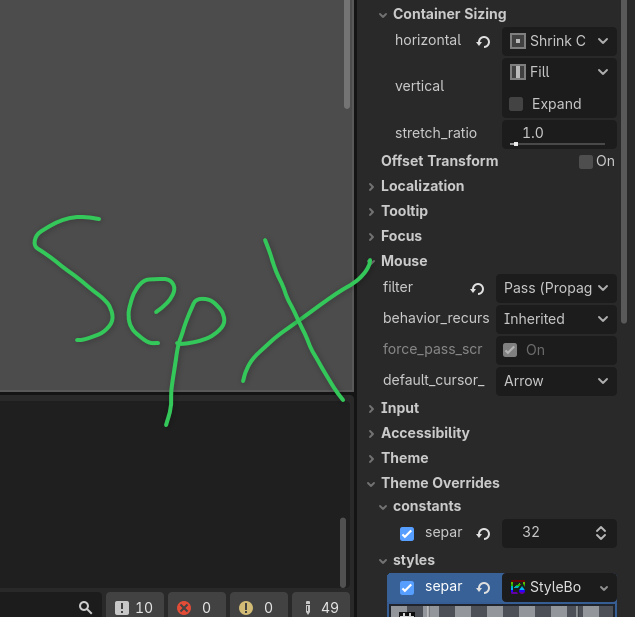Click the stretch_ratio value field 1.0
The width and height of the screenshot is (635, 617).
559,132
